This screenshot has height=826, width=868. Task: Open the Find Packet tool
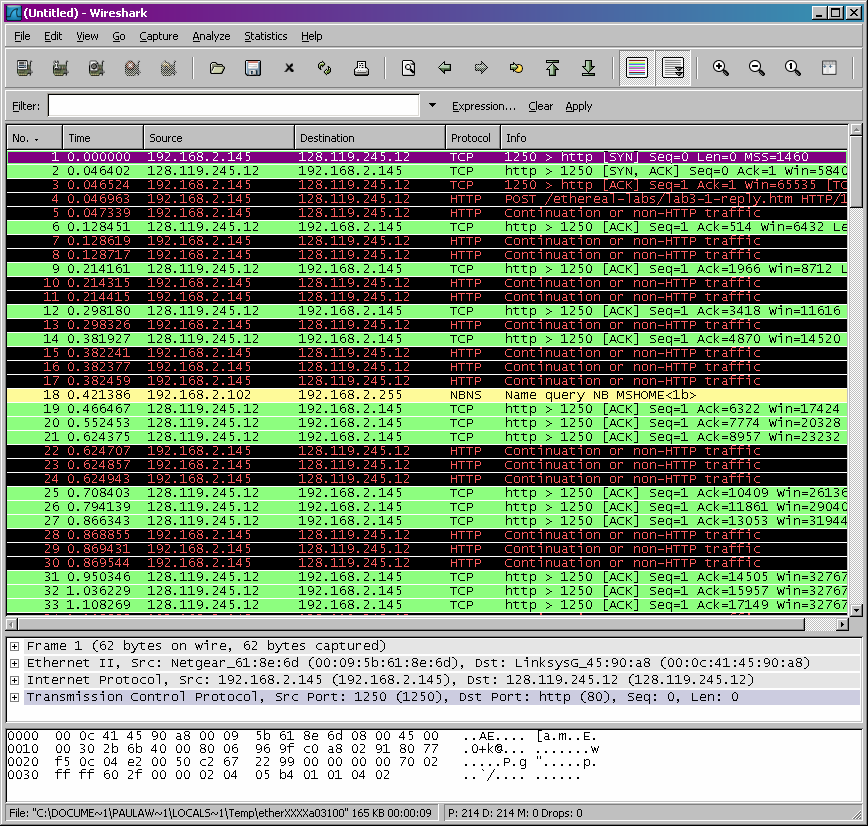tap(408, 68)
